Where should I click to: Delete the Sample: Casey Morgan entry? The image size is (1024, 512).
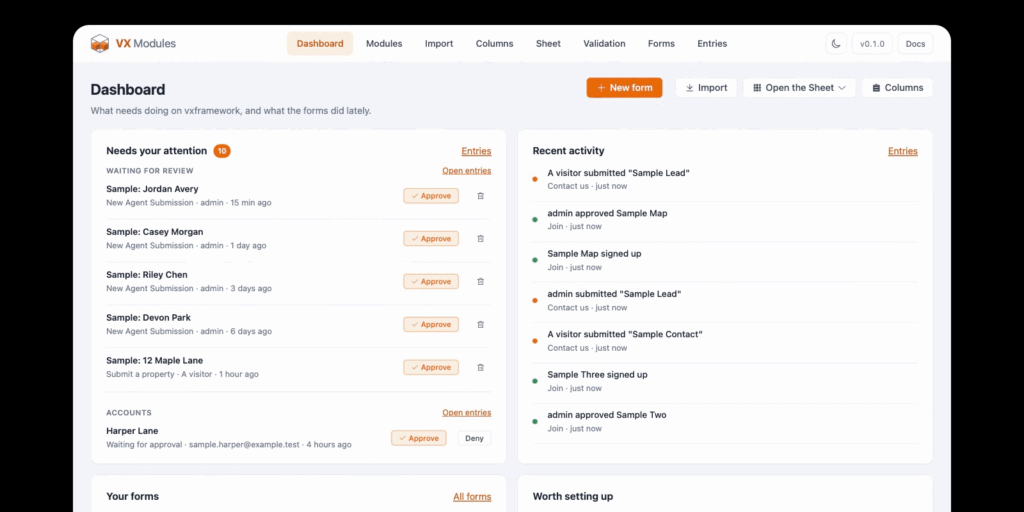coord(481,239)
